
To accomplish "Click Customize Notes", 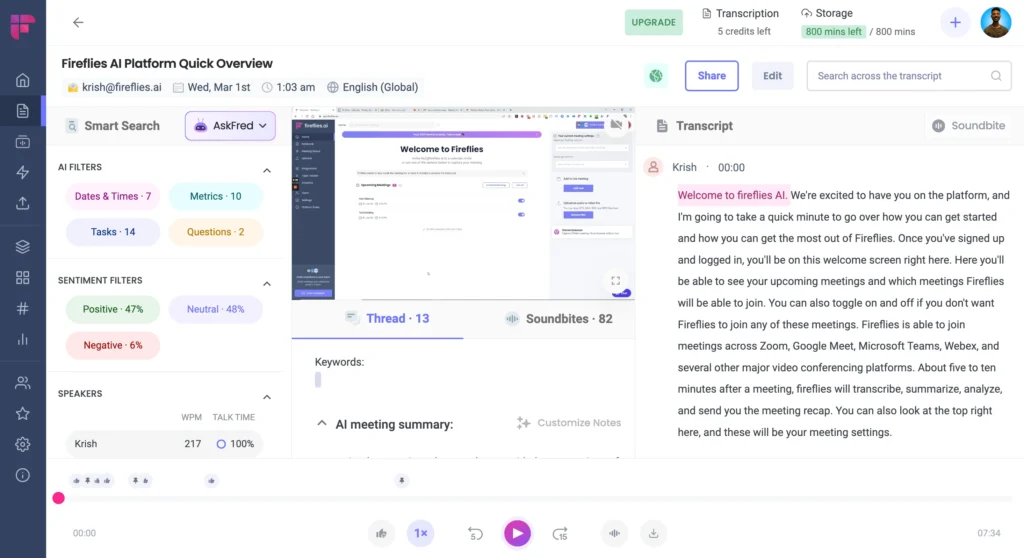I will pyautogui.click(x=569, y=423).
